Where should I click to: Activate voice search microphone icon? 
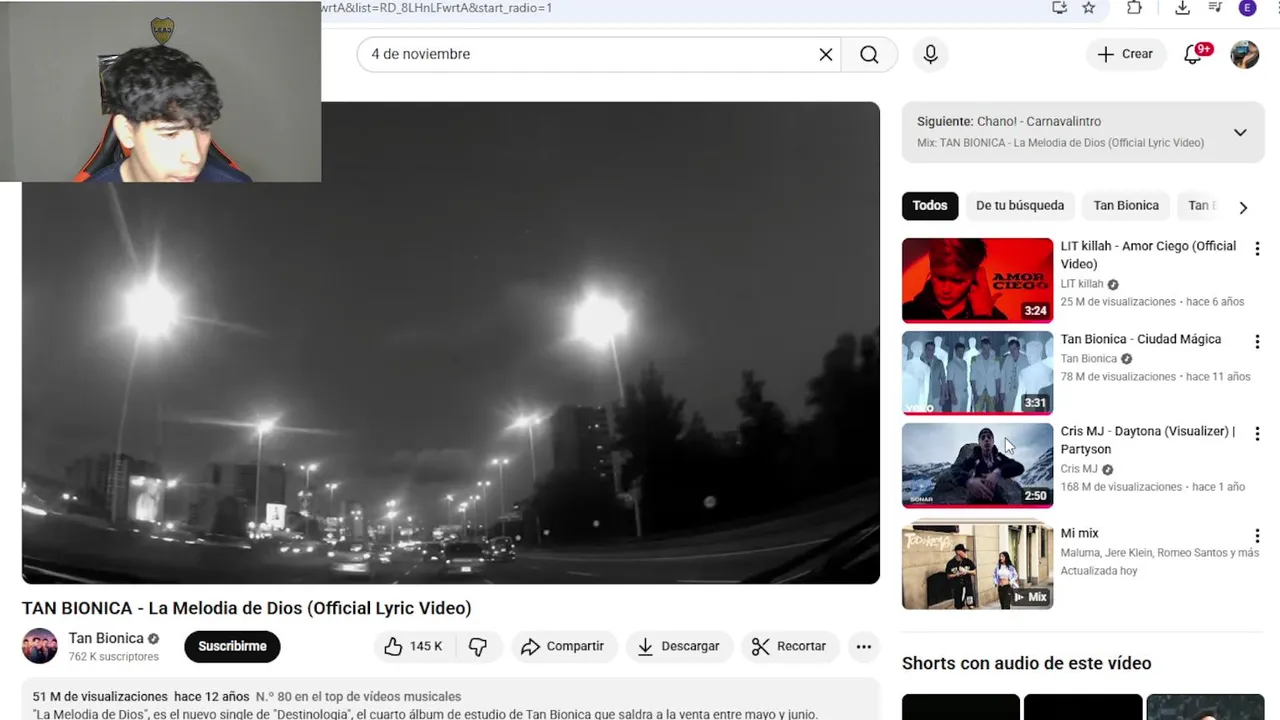[x=930, y=54]
